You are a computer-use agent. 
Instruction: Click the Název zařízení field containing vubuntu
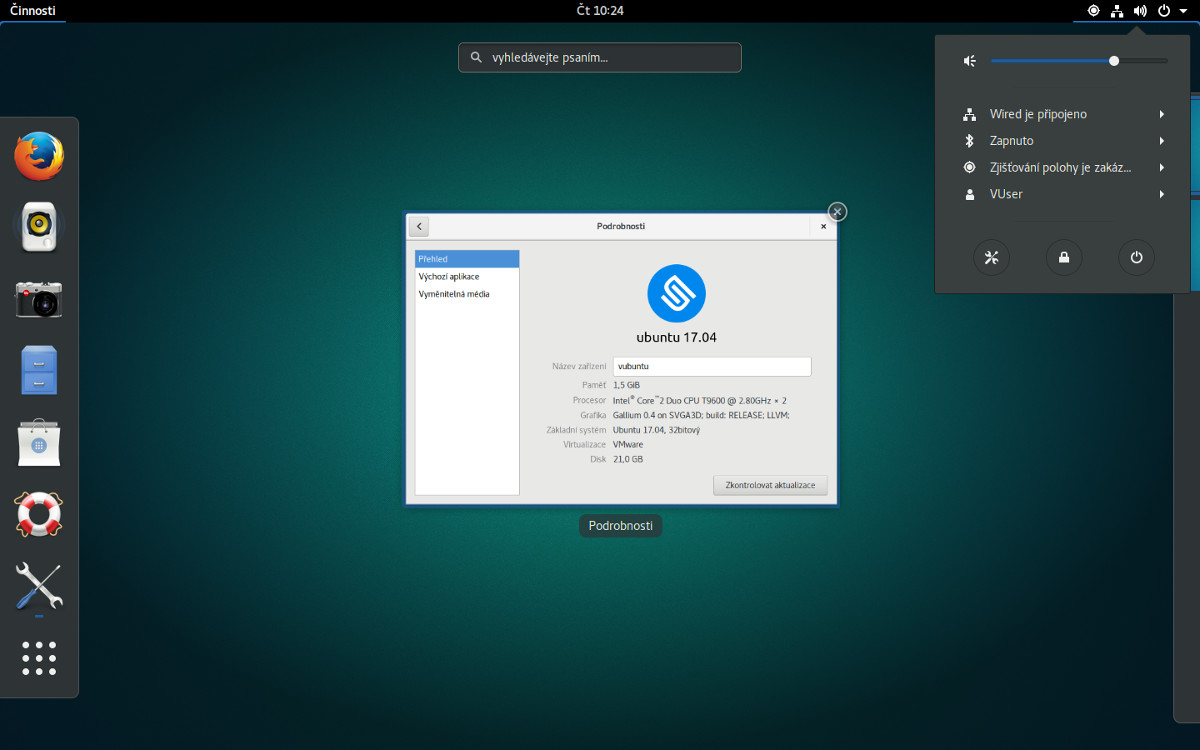pyautogui.click(x=712, y=367)
